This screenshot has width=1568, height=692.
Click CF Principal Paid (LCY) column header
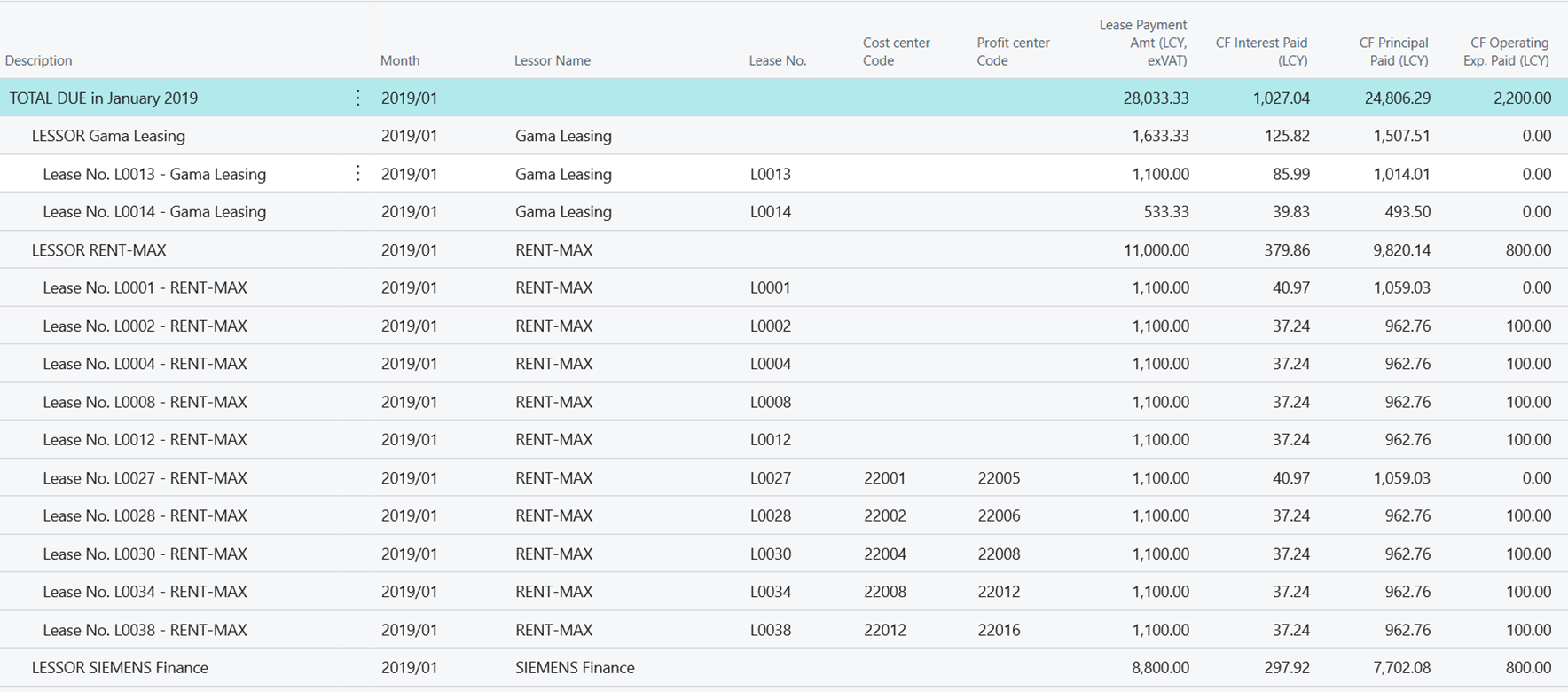[1393, 51]
